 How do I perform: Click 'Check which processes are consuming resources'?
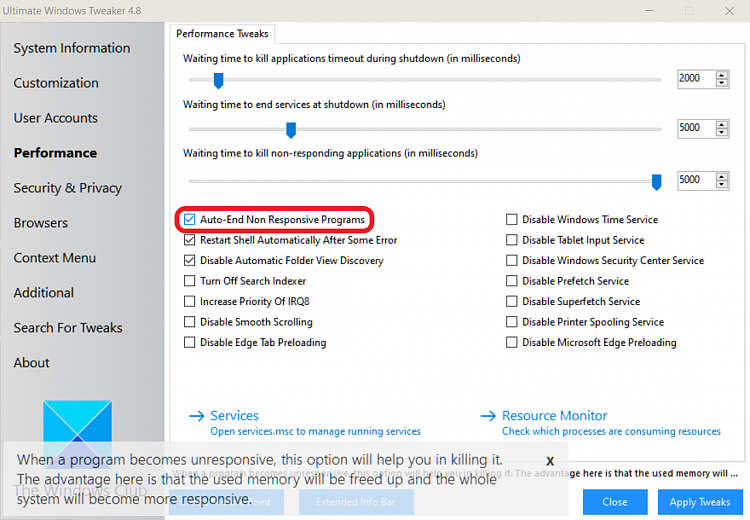click(611, 431)
